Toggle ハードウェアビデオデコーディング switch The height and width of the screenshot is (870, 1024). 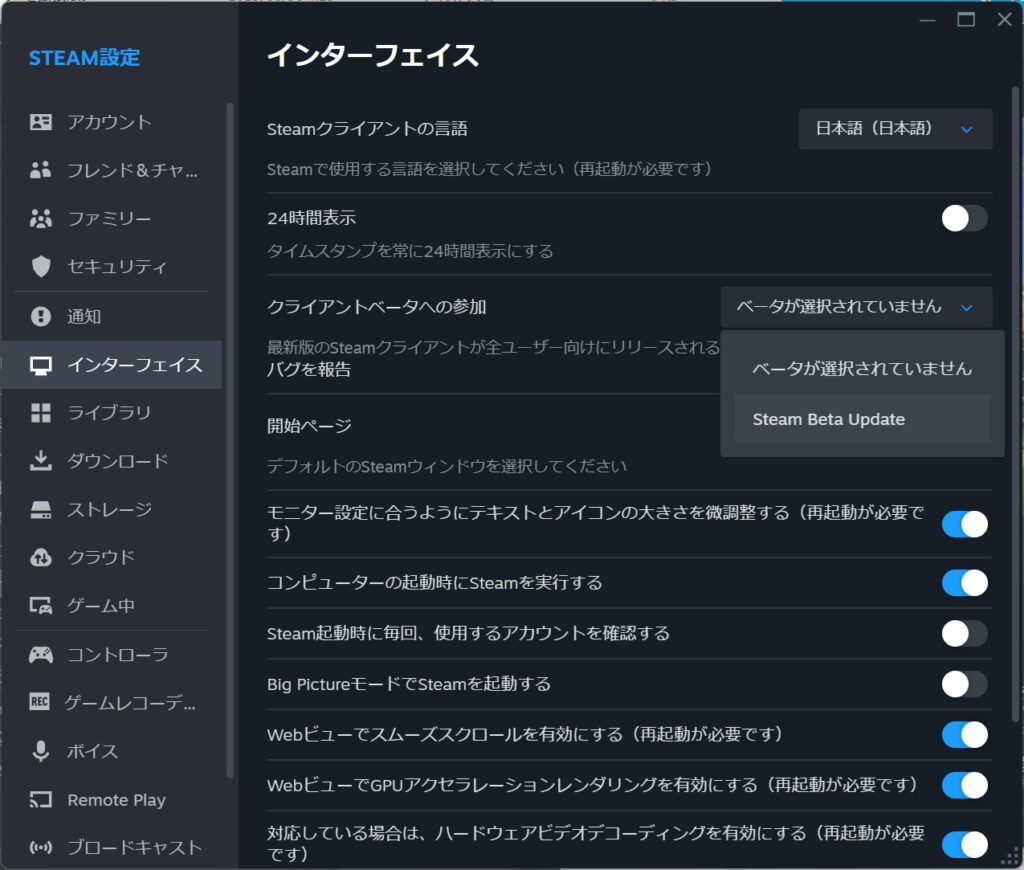pos(964,845)
